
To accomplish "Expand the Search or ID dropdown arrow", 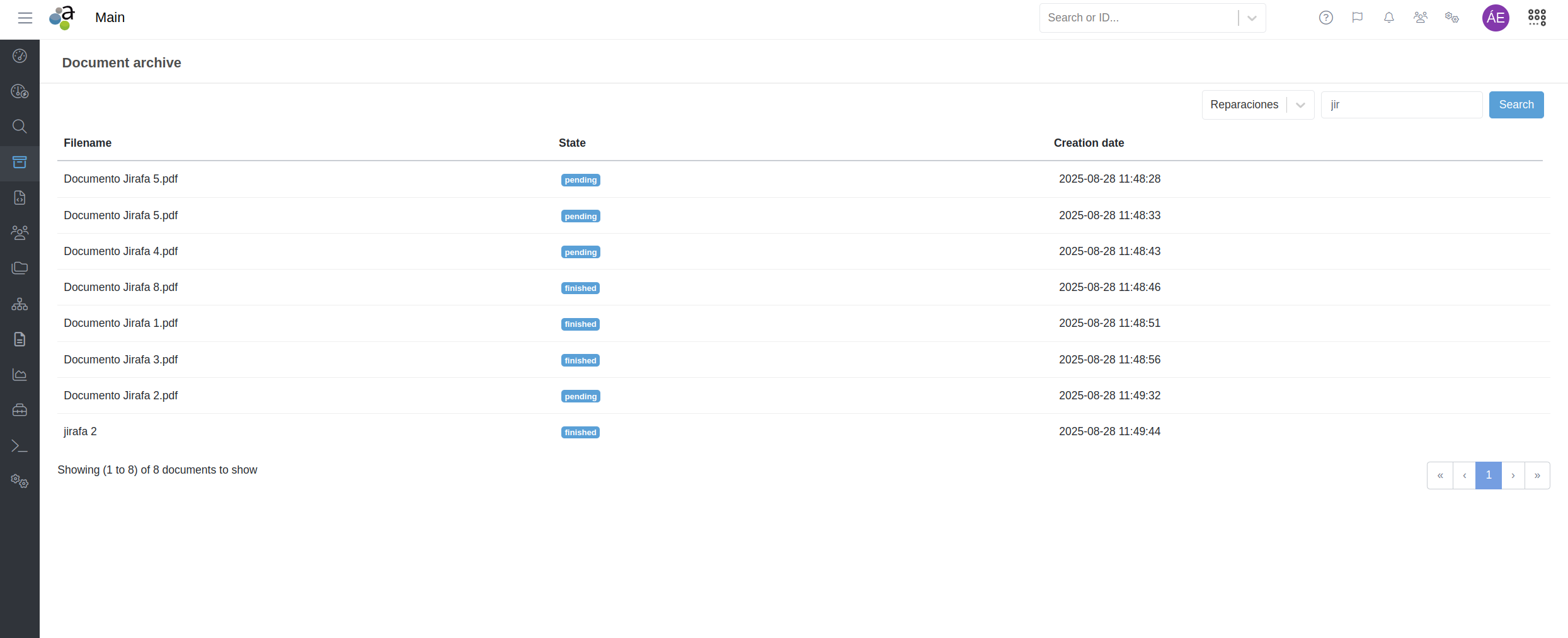I will [1252, 18].
